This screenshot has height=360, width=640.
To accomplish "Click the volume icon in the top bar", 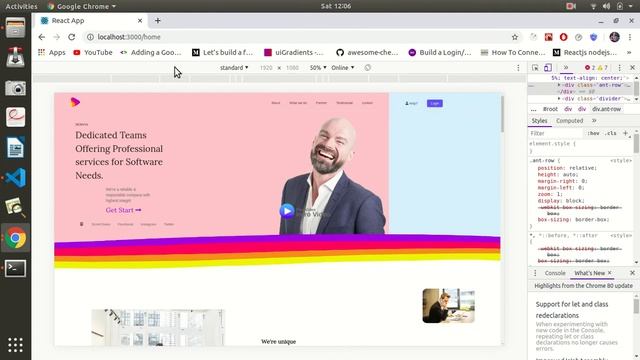I will tap(606, 6).
